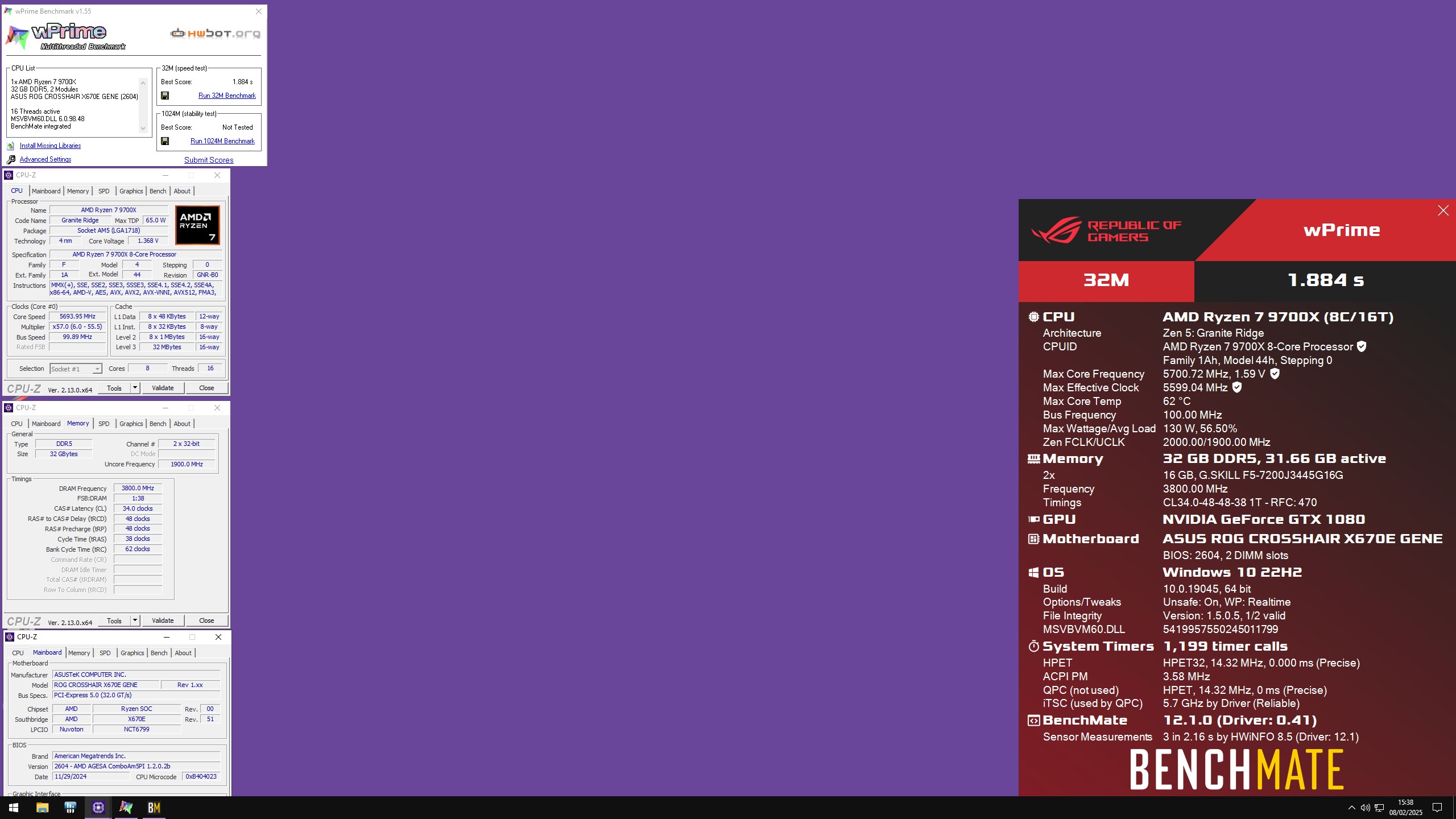The width and height of the screenshot is (1456, 819).
Task: Click the taskbar clock showing 15:38
Action: (x=1405, y=808)
